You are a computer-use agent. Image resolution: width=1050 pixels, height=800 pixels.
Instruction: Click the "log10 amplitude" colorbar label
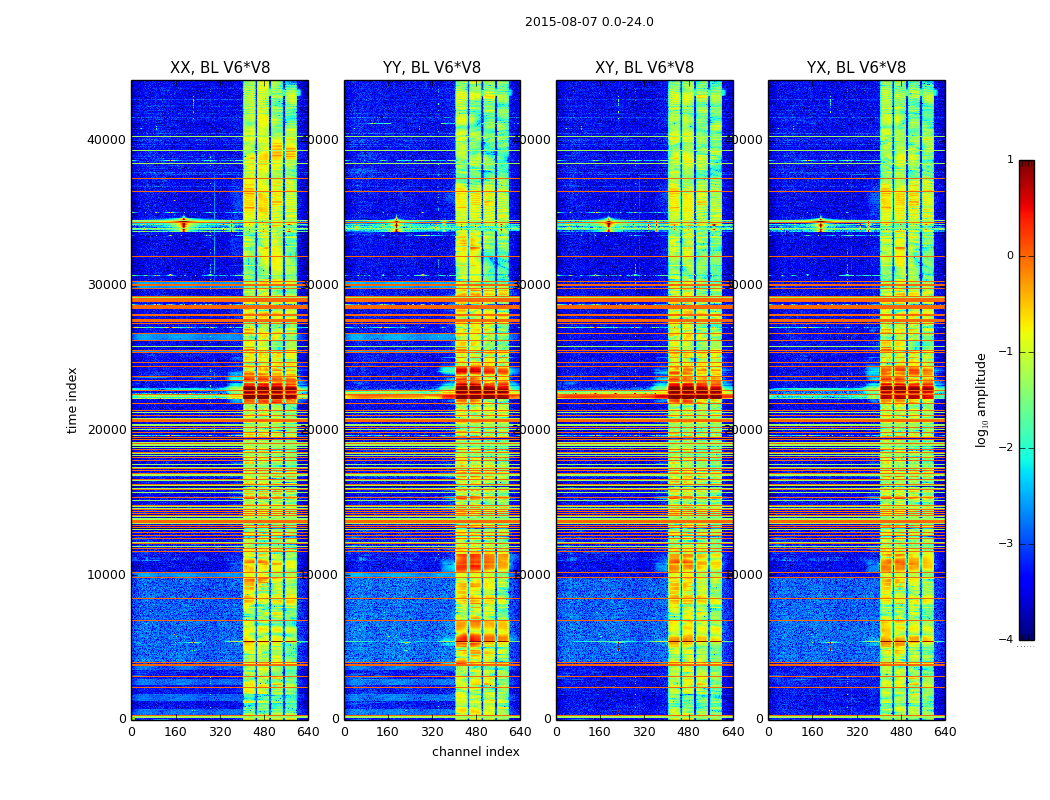(x=982, y=400)
